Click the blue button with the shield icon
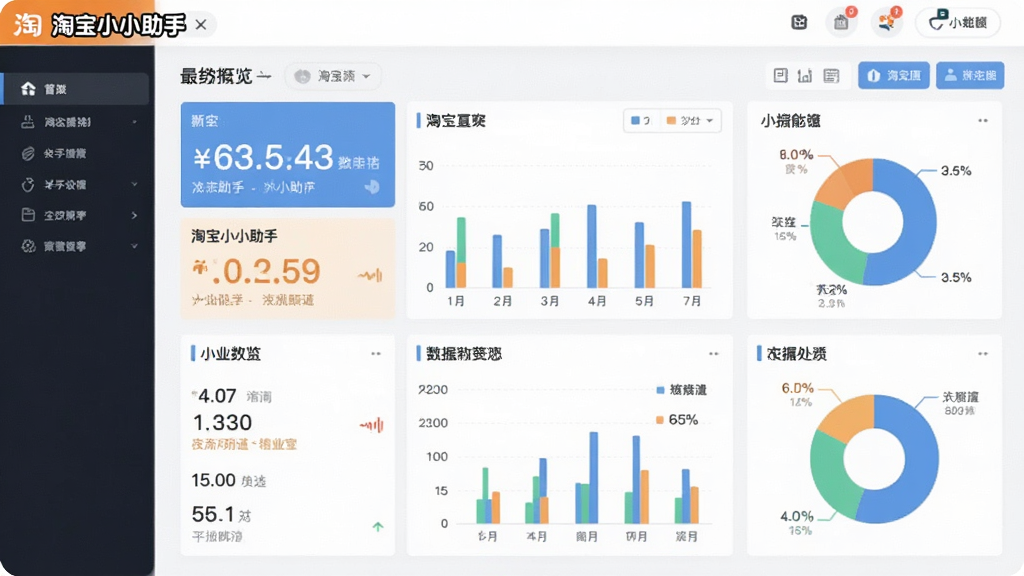The height and width of the screenshot is (576, 1024). pos(893,76)
